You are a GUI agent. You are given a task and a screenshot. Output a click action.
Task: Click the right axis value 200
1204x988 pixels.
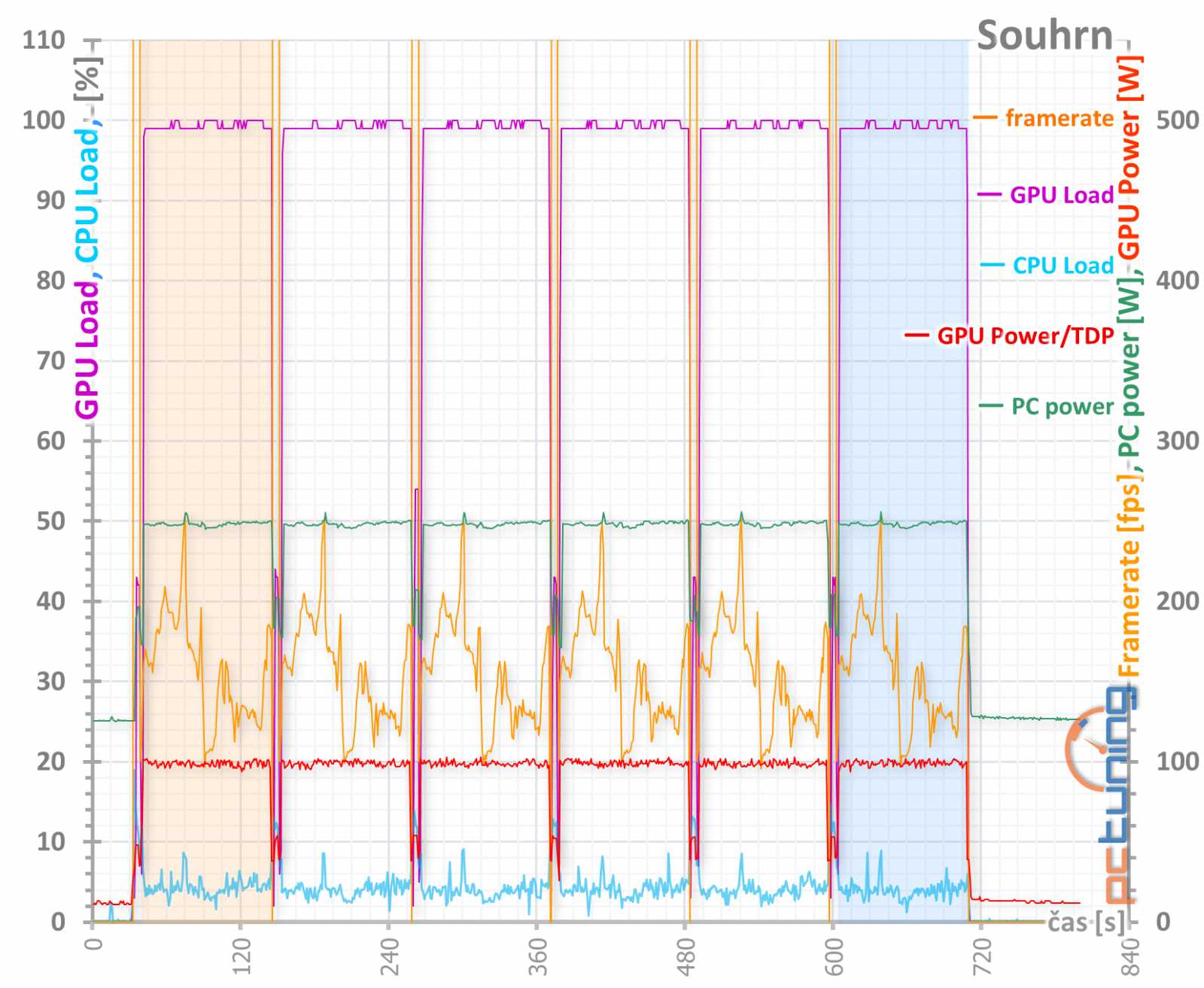(x=1178, y=600)
